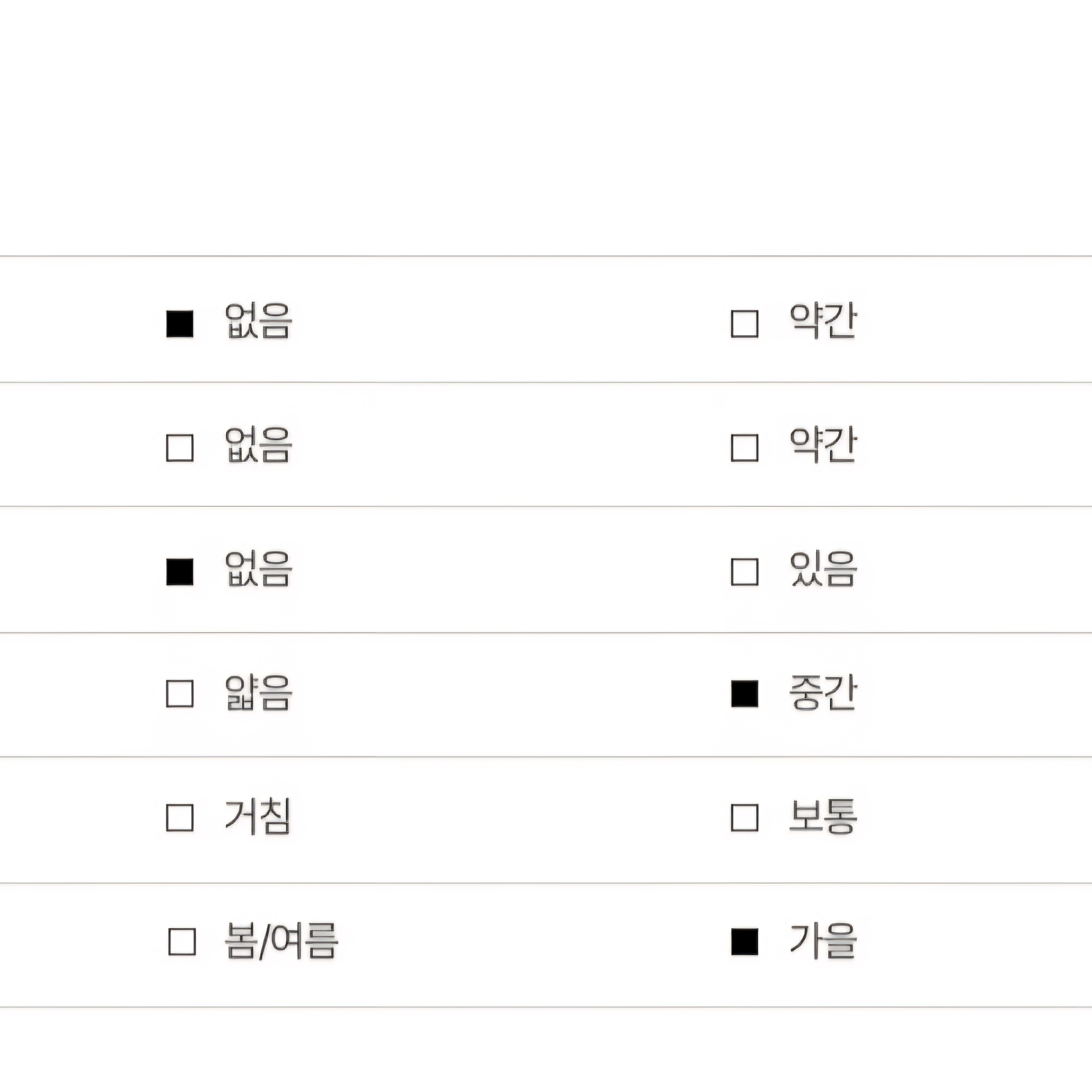Click the 봄/여름 text label
This screenshot has height=1092, width=1092.
[281, 940]
